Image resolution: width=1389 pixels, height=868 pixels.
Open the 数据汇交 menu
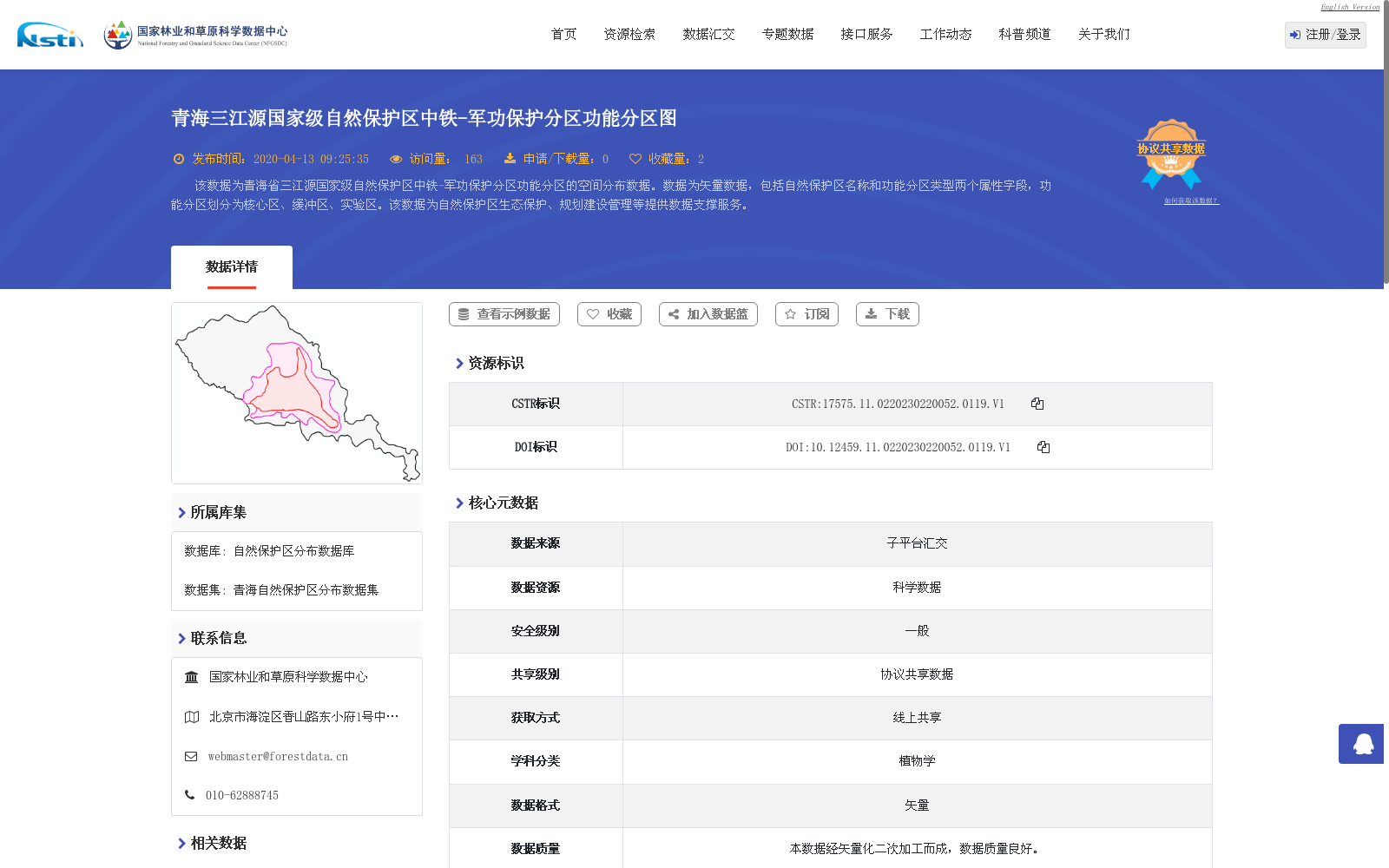click(709, 35)
